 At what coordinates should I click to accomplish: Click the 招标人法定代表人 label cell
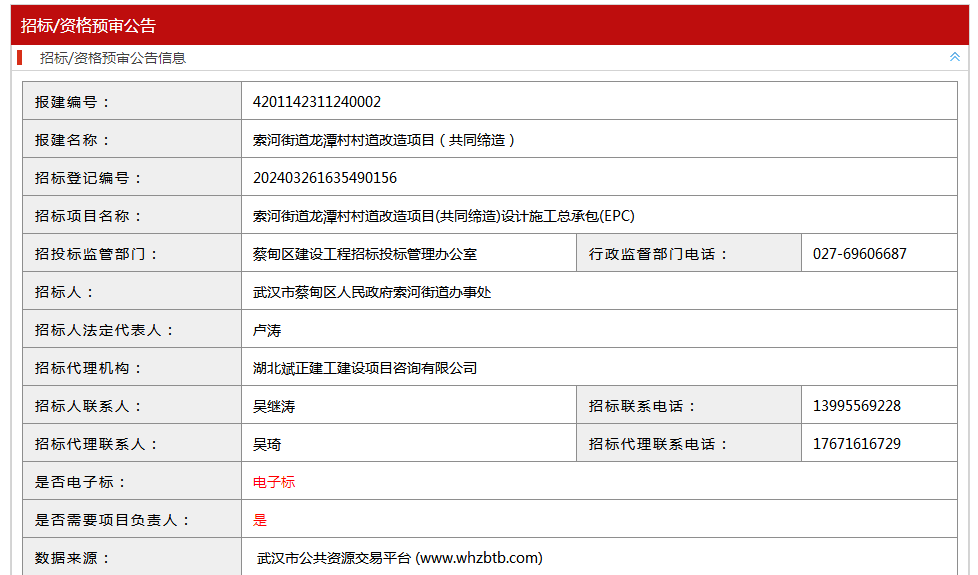point(132,329)
